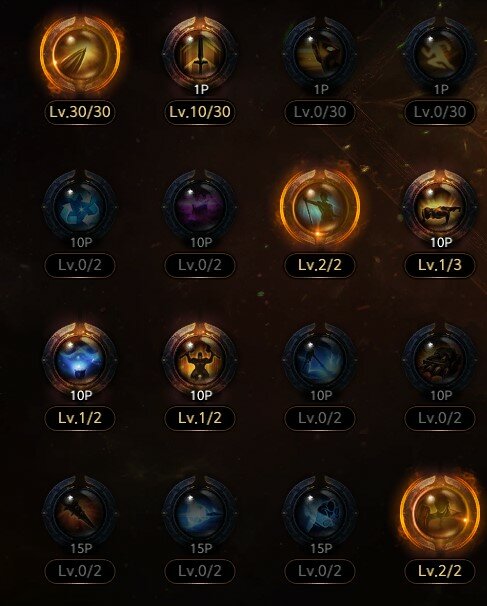Select the Lv.1/3 level label
487x606 pixels.
coord(440,265)
